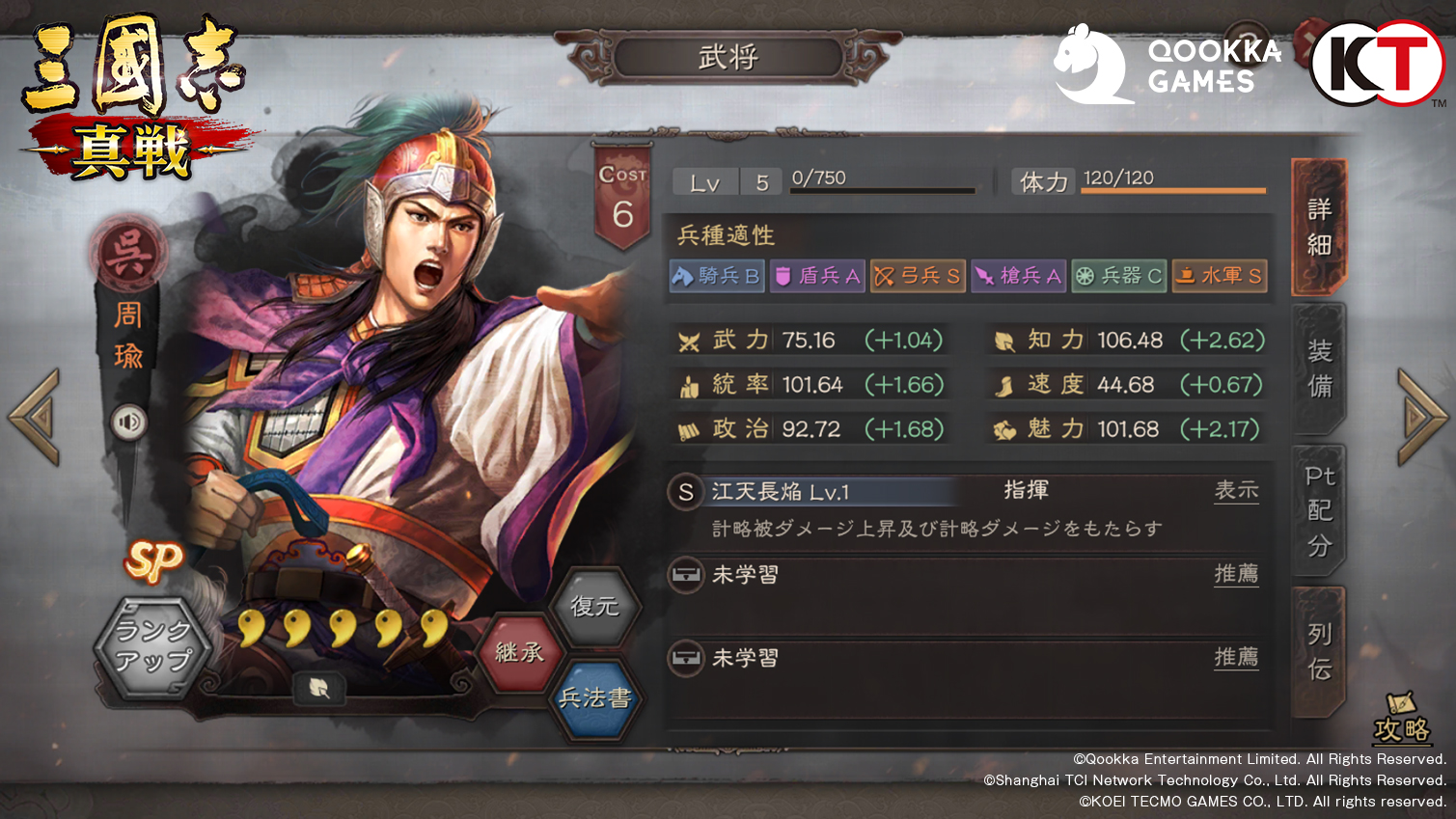1456x819 pixels.
Task: Open the Pt配分 tab
Action: [x=1319, y=510]
